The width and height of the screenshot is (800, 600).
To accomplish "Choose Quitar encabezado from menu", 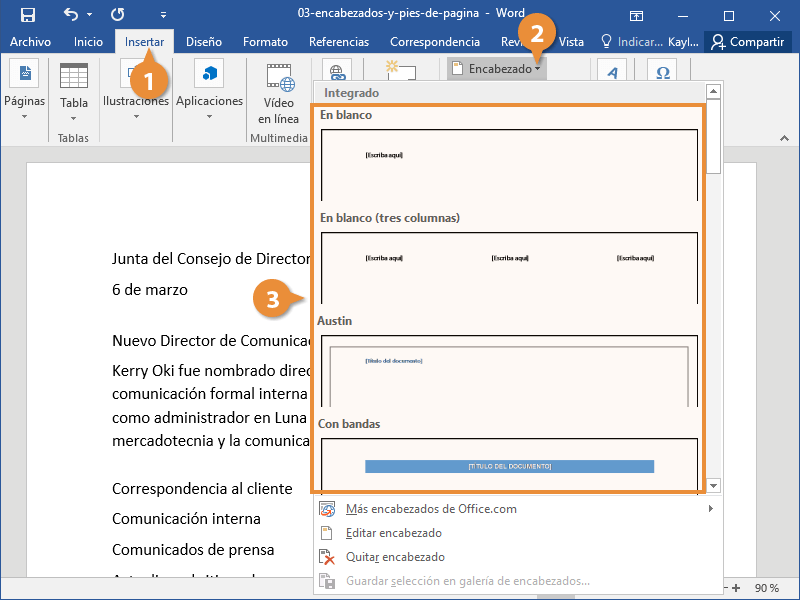I will click(x=395, y=557).
